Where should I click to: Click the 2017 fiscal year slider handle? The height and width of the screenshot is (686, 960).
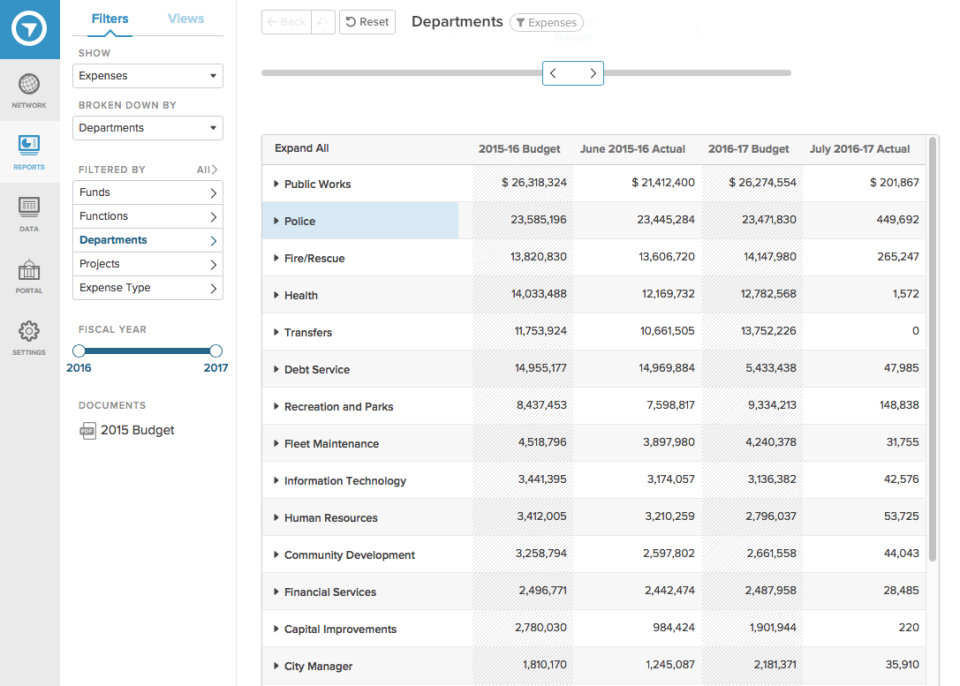tap(216, 351)
